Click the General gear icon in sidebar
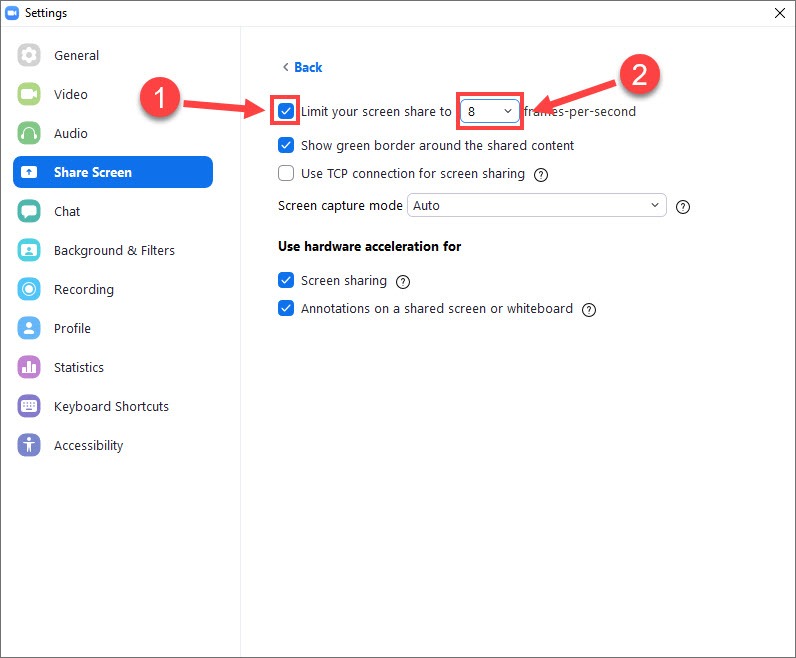This screenshot has width=796, height=658. [29, 56]
